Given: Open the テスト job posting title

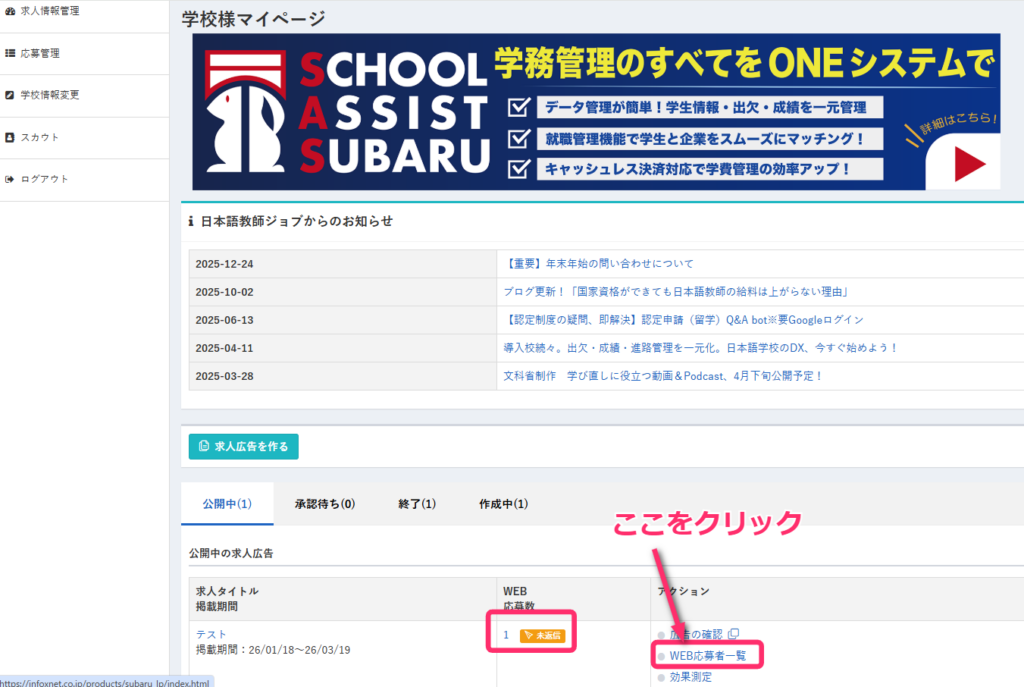Looking at the screenshot, I should 211,634.
